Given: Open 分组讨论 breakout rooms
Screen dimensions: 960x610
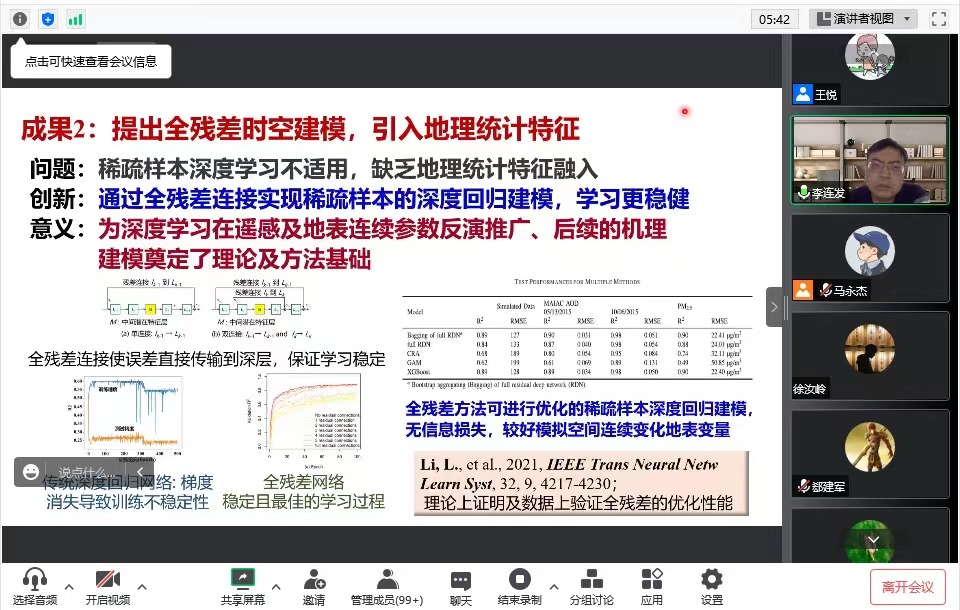Looking at the screenshot, I should click(x=591, y=587).
